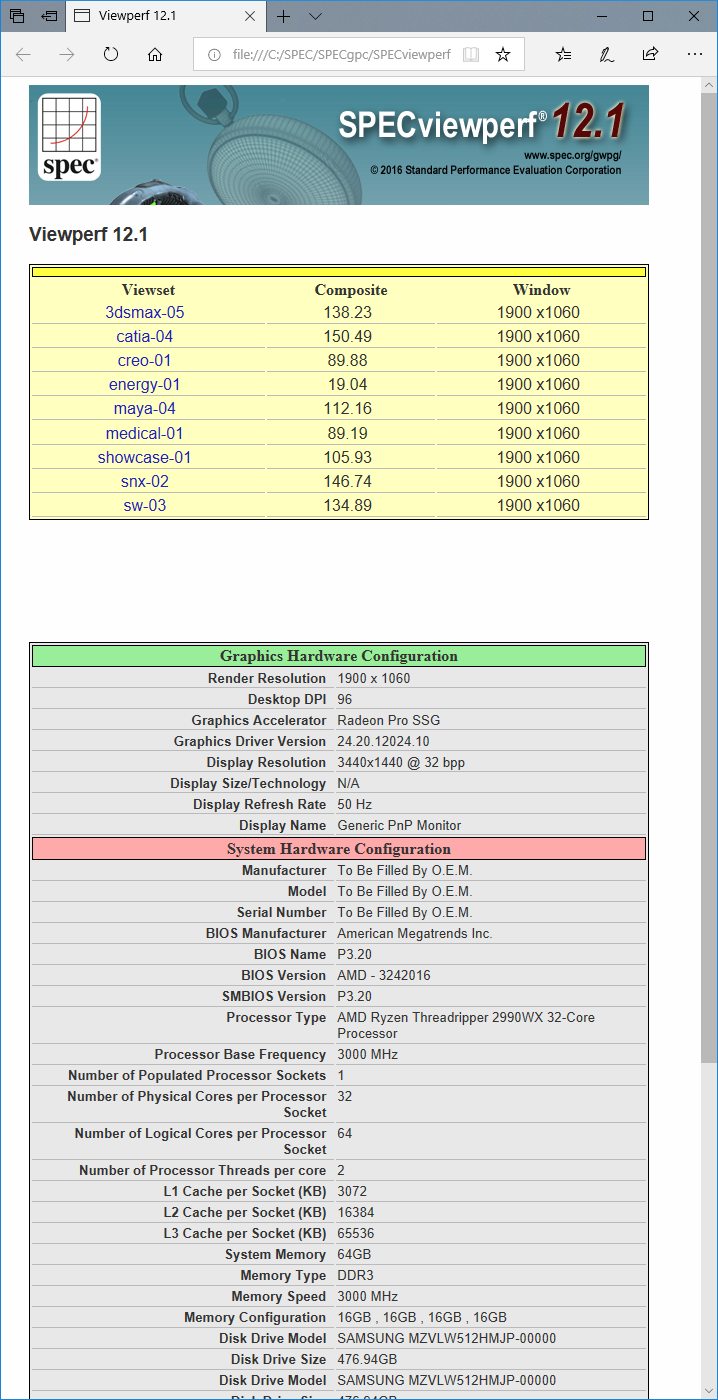Open the energy-01 viewset link
Viewport: 718px width, 1400px height.
(145, 385)
